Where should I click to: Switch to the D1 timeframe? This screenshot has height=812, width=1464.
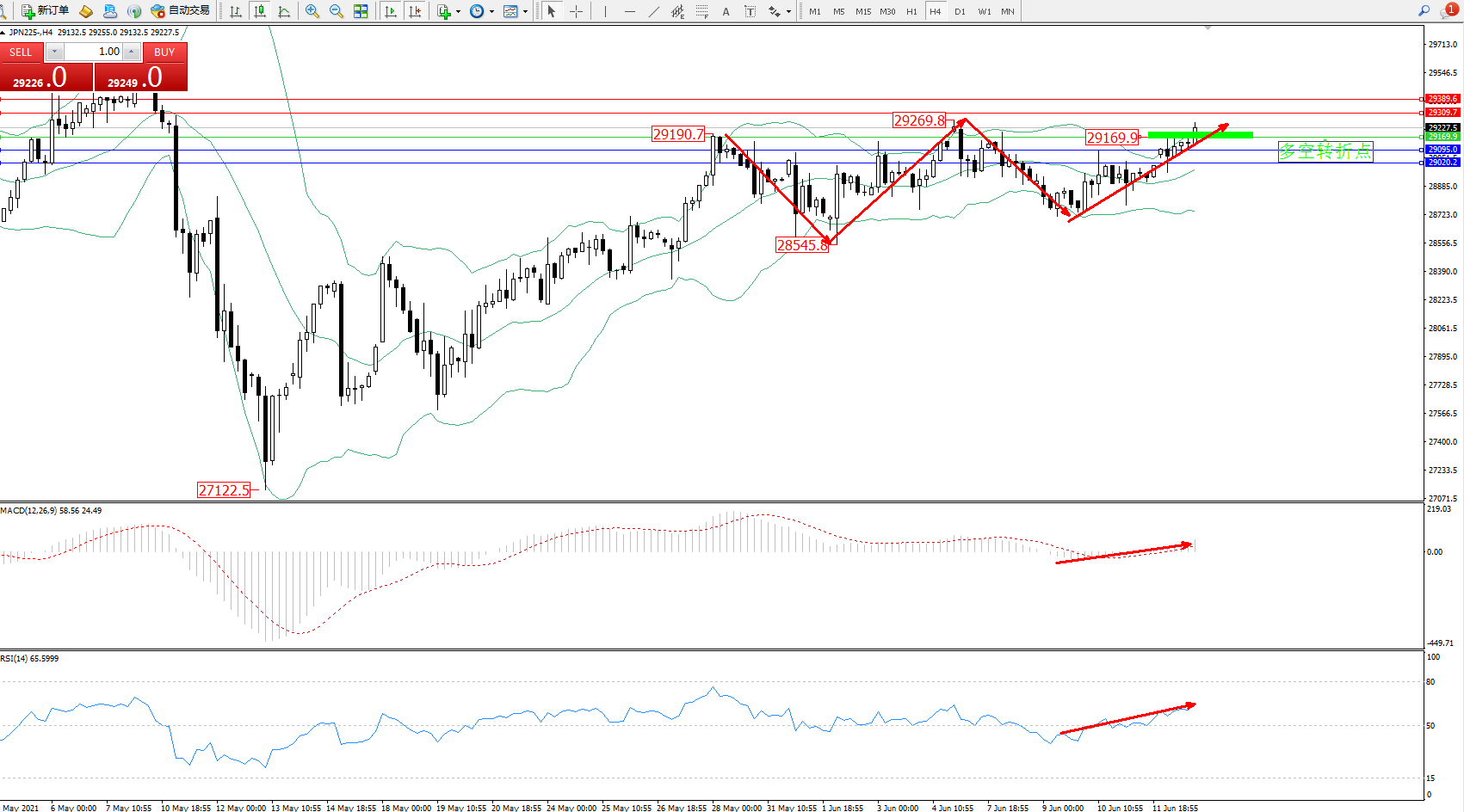point(960,11)
